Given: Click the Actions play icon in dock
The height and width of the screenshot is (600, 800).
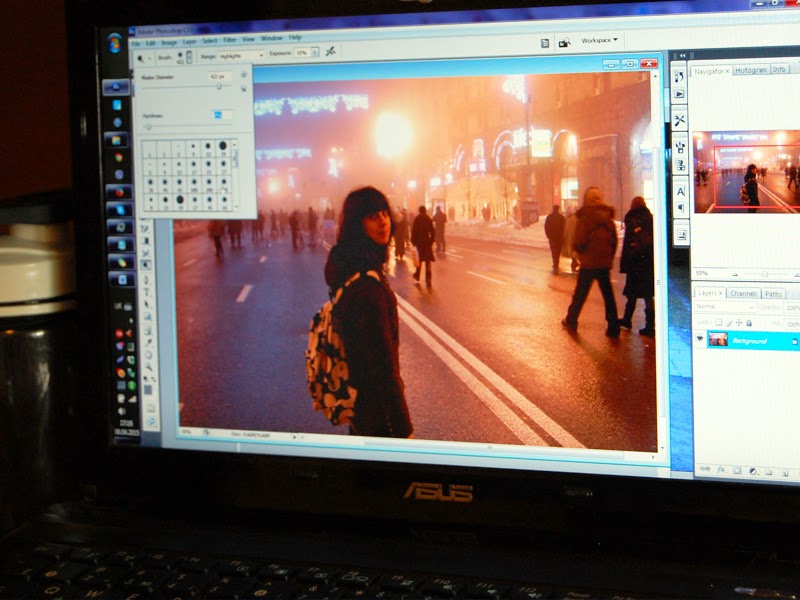Looking at the screenshot, I should point(680,94).
